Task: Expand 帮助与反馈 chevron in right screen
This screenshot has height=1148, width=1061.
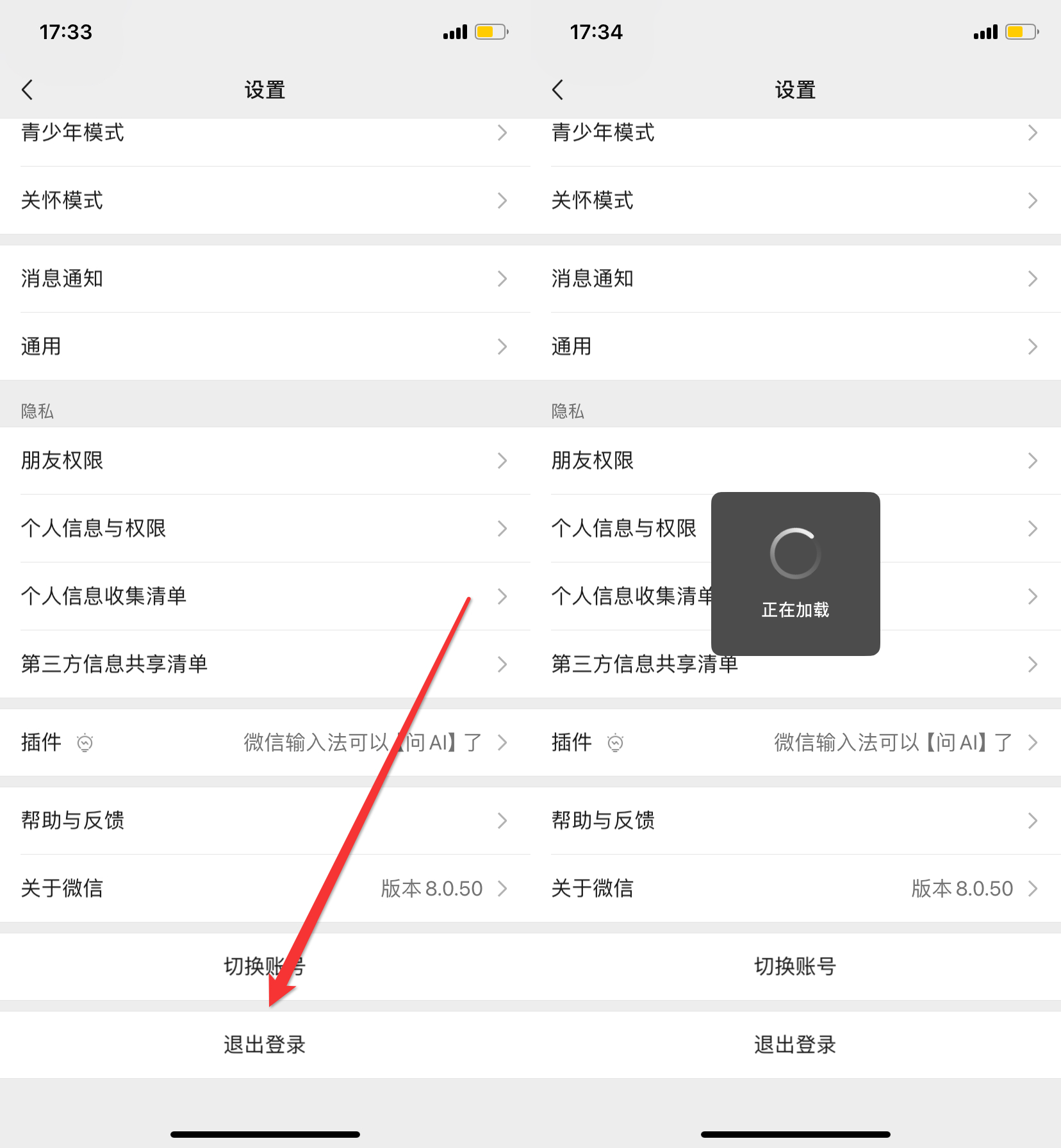Action: coord(1033,821)
